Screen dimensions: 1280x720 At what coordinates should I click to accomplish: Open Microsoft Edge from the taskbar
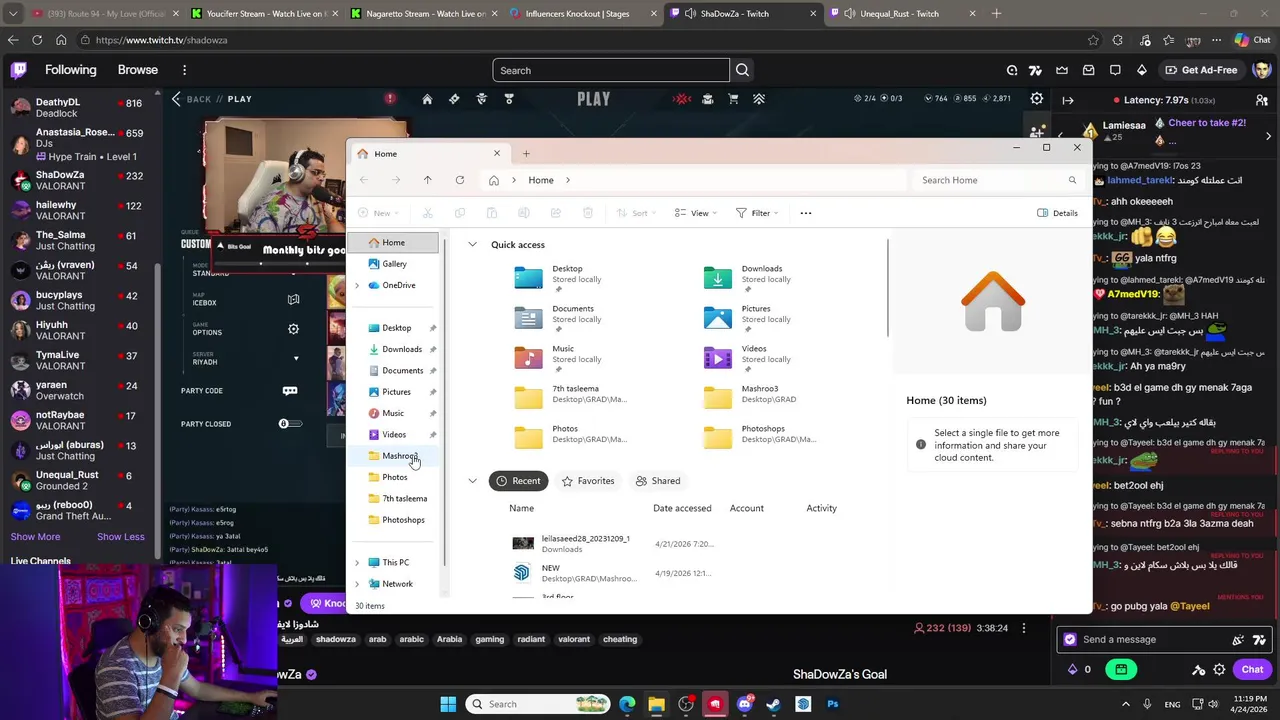pyautogui.click(x=627, y=704)
